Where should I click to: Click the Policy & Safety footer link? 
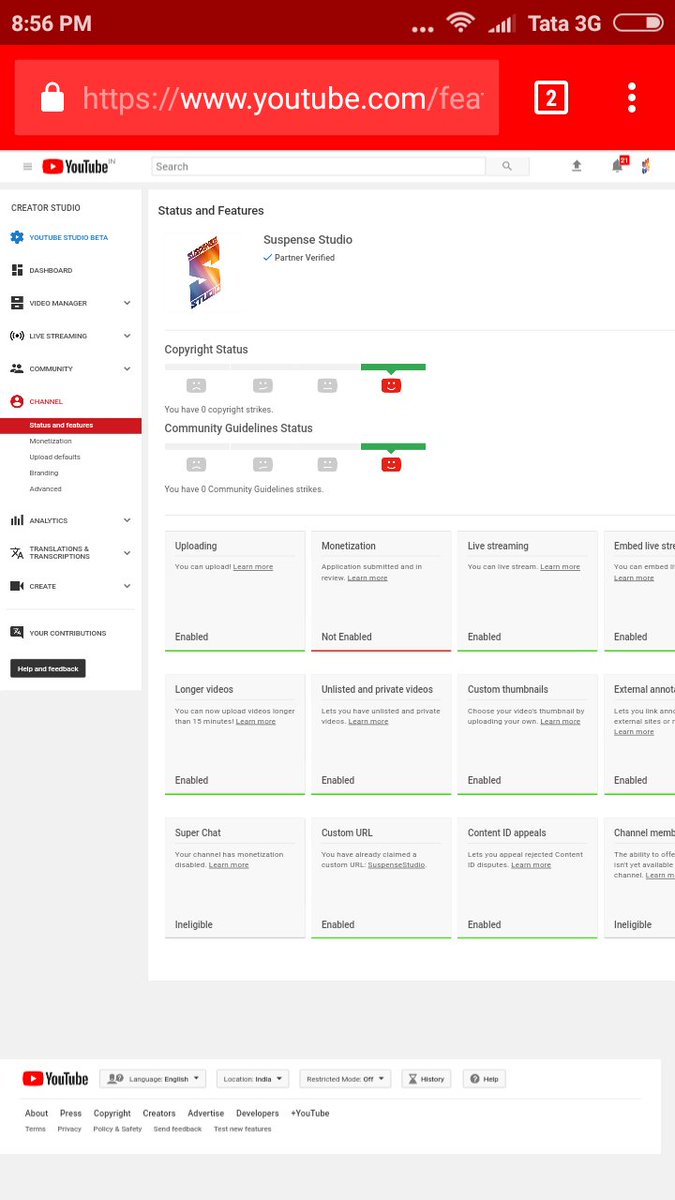pos(117,1129)
